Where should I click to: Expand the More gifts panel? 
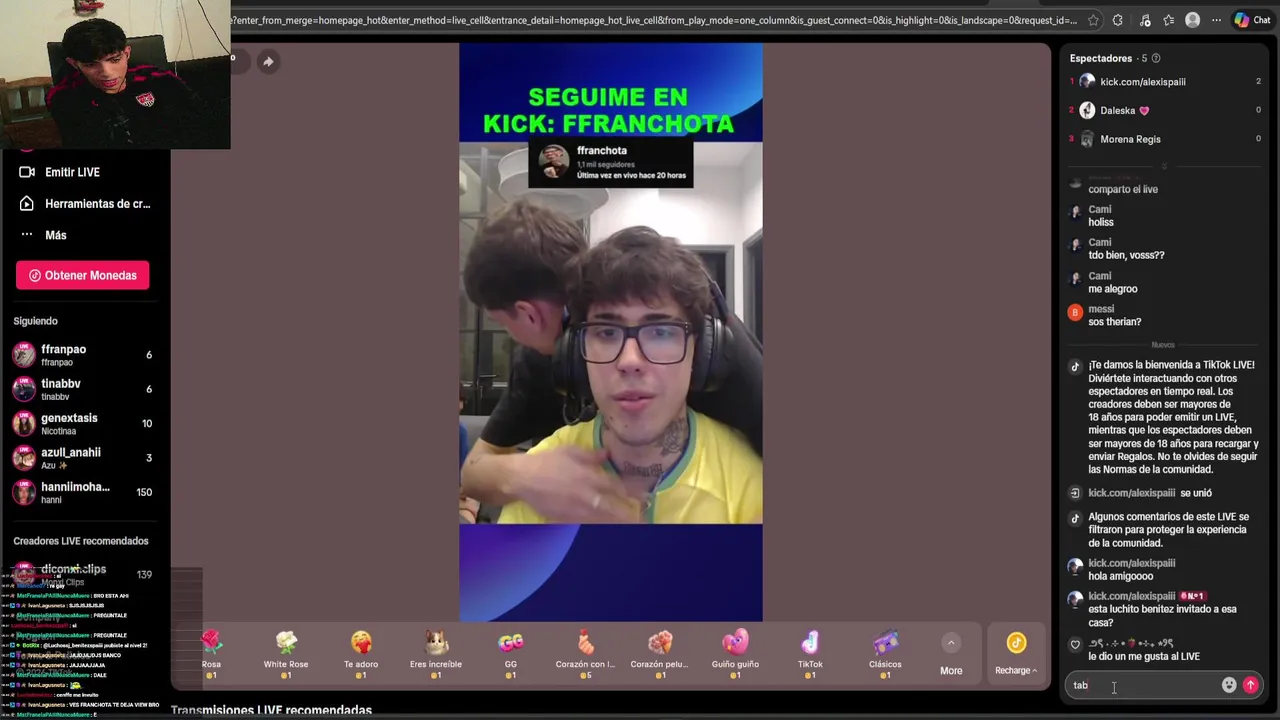tap(951, 655)
